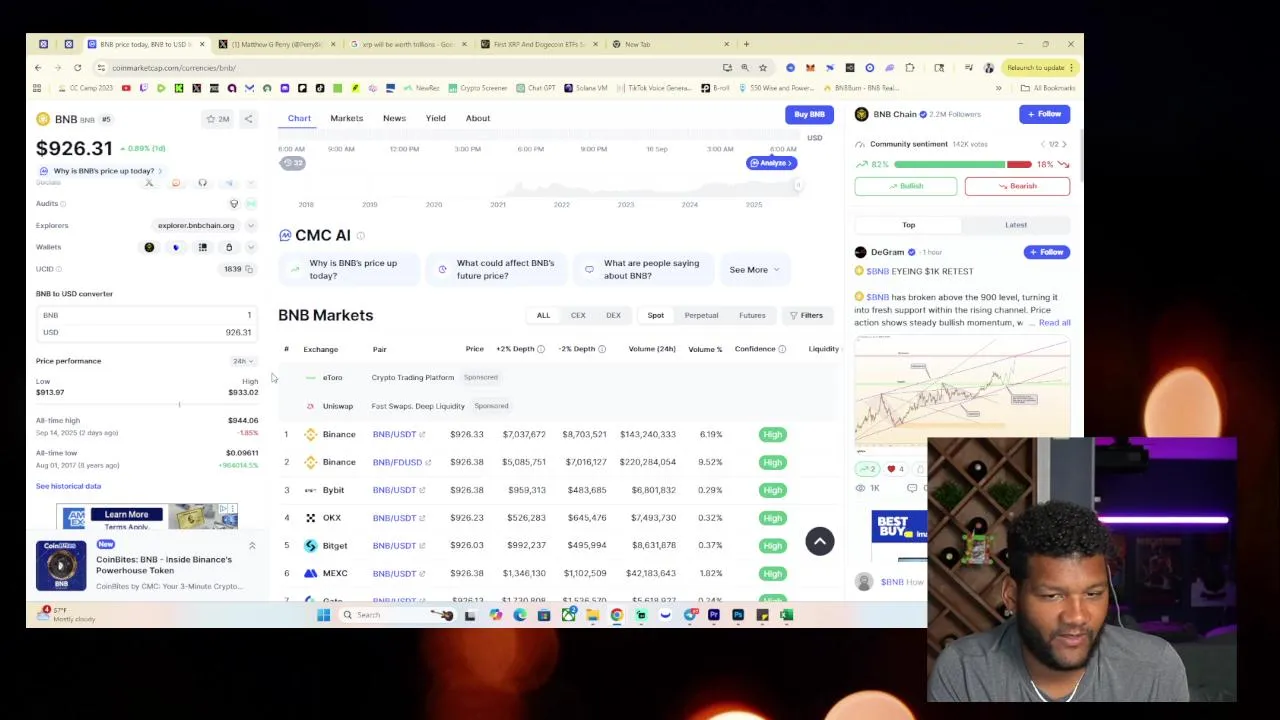Share BNB page with the share icon
This screenshot has height=720, width=1280.
(x=248, y=119)
